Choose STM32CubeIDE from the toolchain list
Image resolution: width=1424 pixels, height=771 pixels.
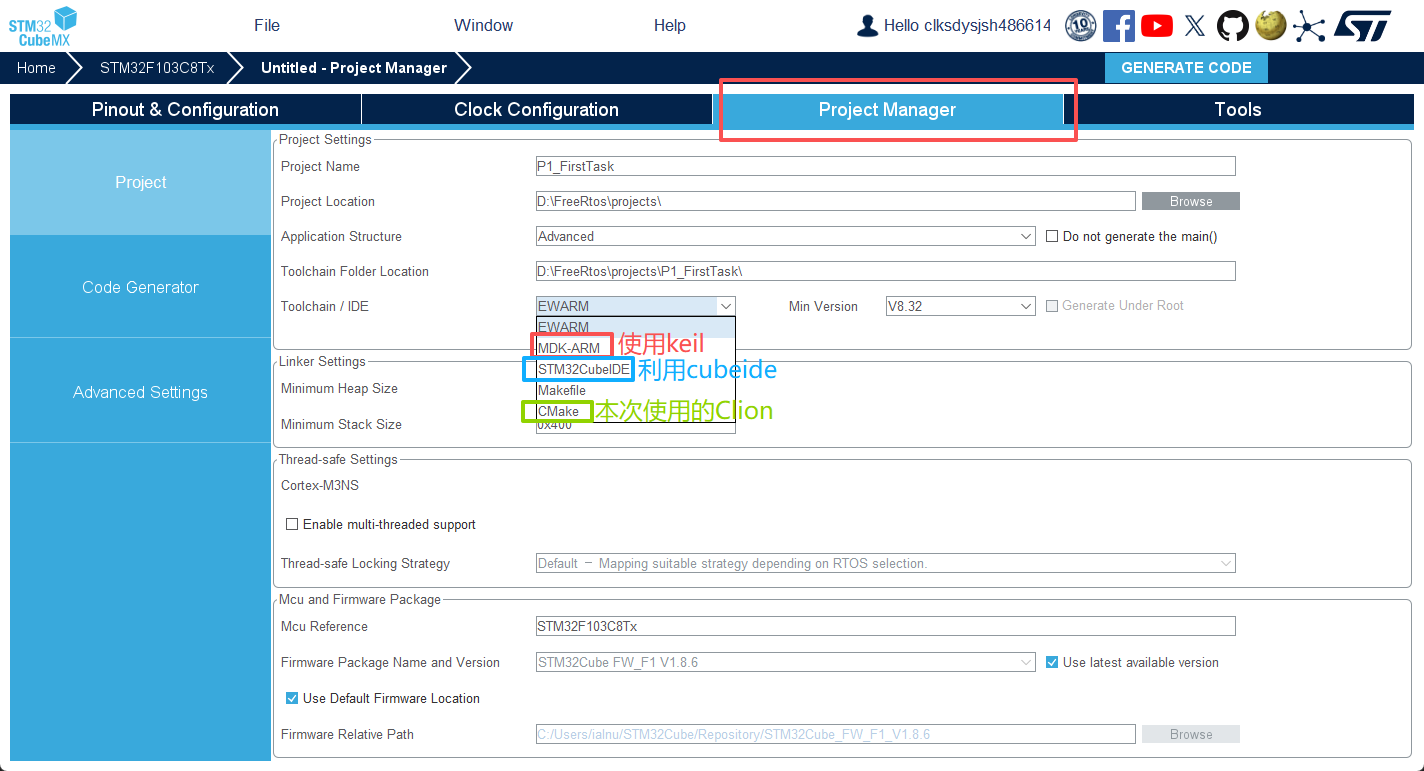636,369
